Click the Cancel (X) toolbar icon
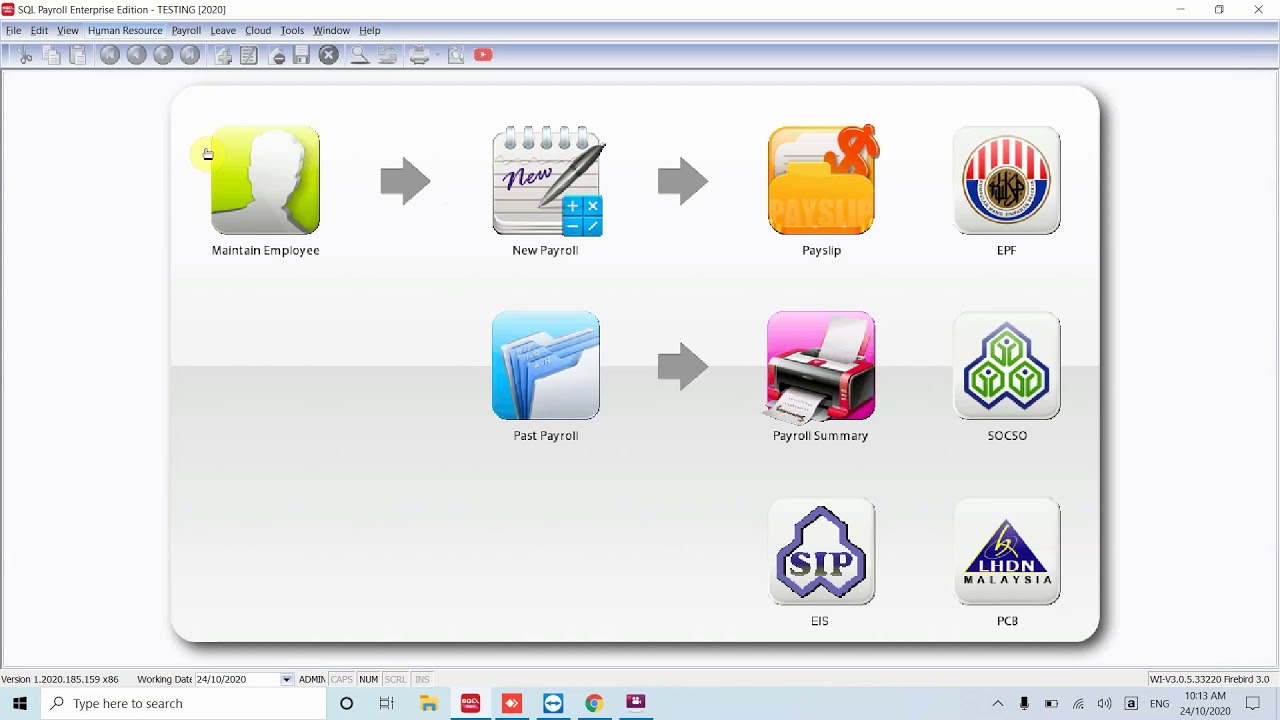This screenshot has height=720, width=1280. [328, 56]
